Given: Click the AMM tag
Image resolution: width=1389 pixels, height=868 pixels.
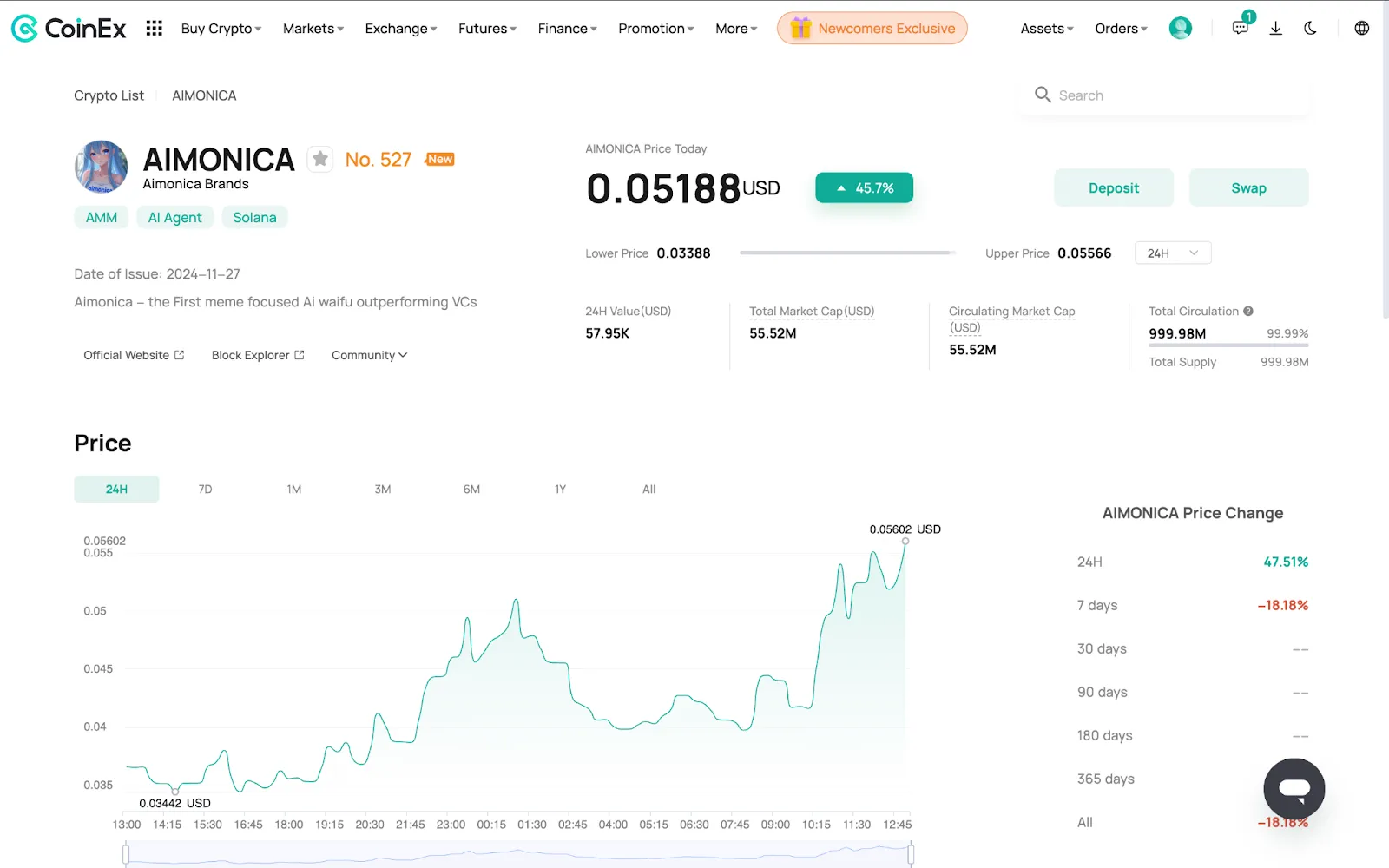Looking at the screenshot, I should coord(102,217).
